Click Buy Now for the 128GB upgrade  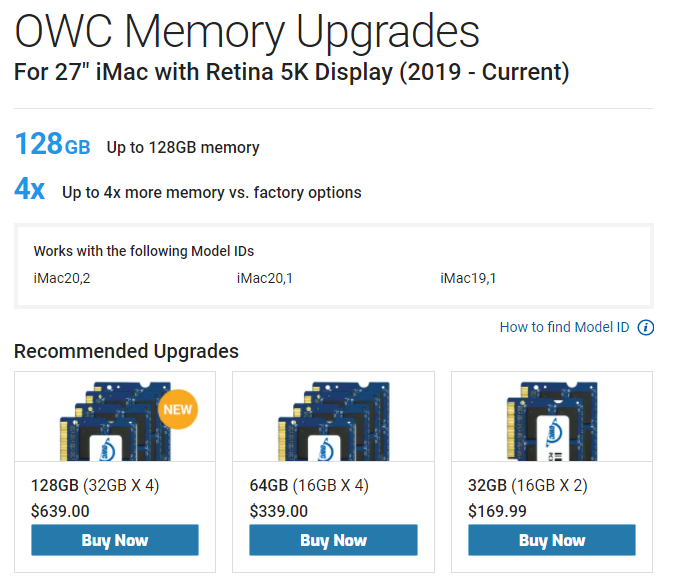click(115, 540)
